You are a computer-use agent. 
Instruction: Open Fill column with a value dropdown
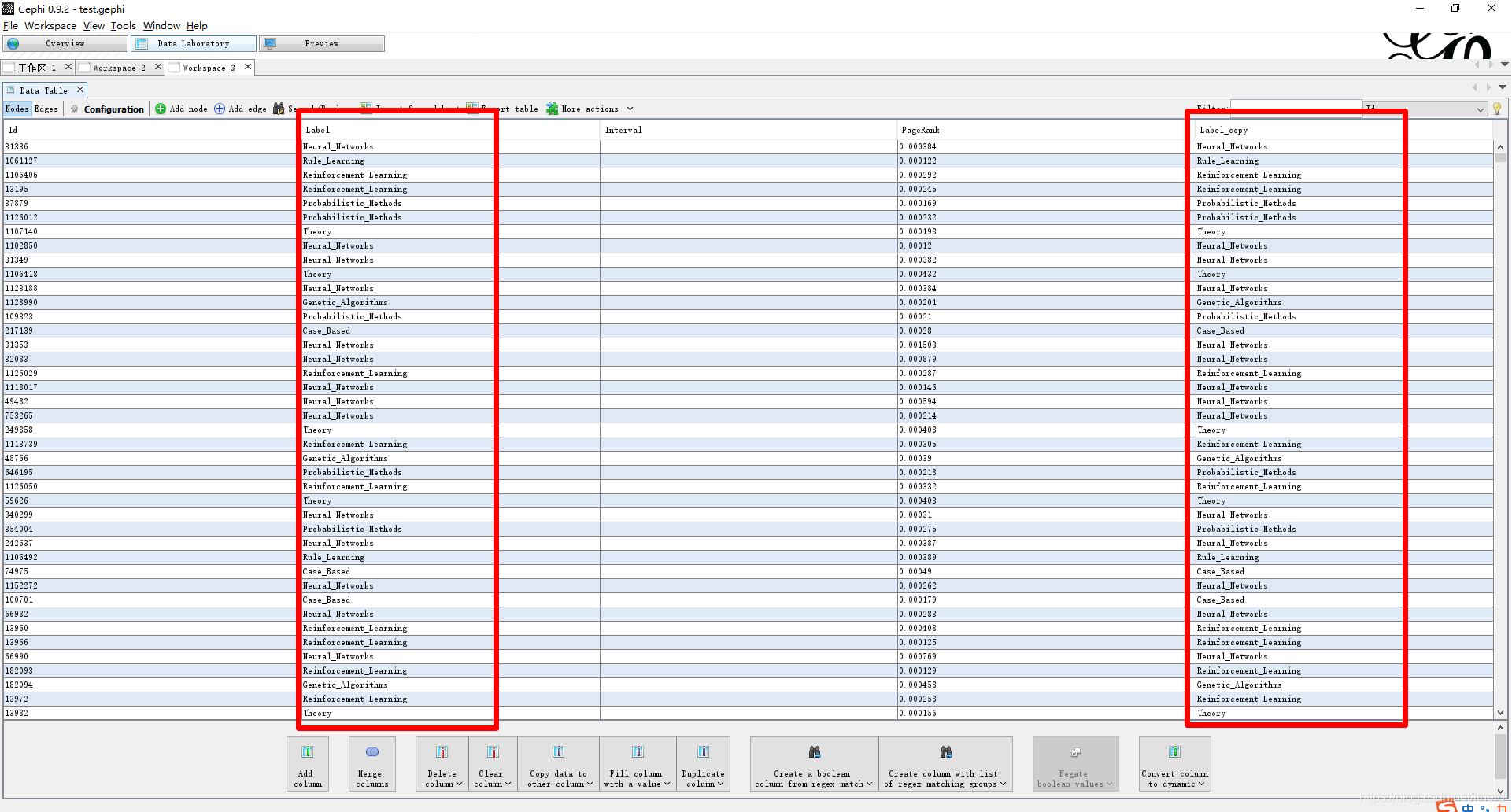tap(638, 764)
